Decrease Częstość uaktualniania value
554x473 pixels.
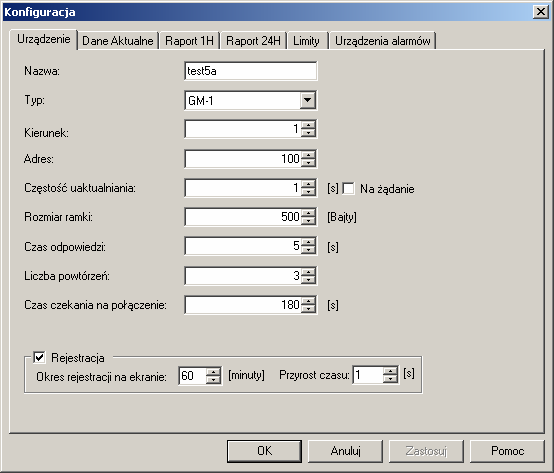click(x=308, y=191)
